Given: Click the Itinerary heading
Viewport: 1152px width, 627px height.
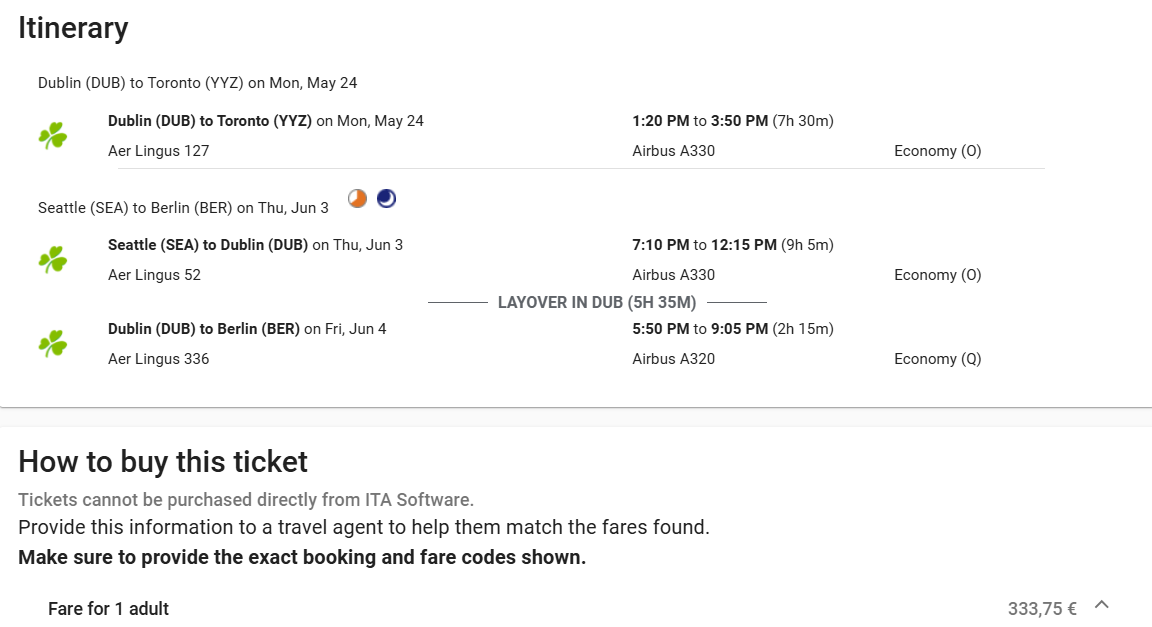Looking at the screenshot, I should (73, 28).
